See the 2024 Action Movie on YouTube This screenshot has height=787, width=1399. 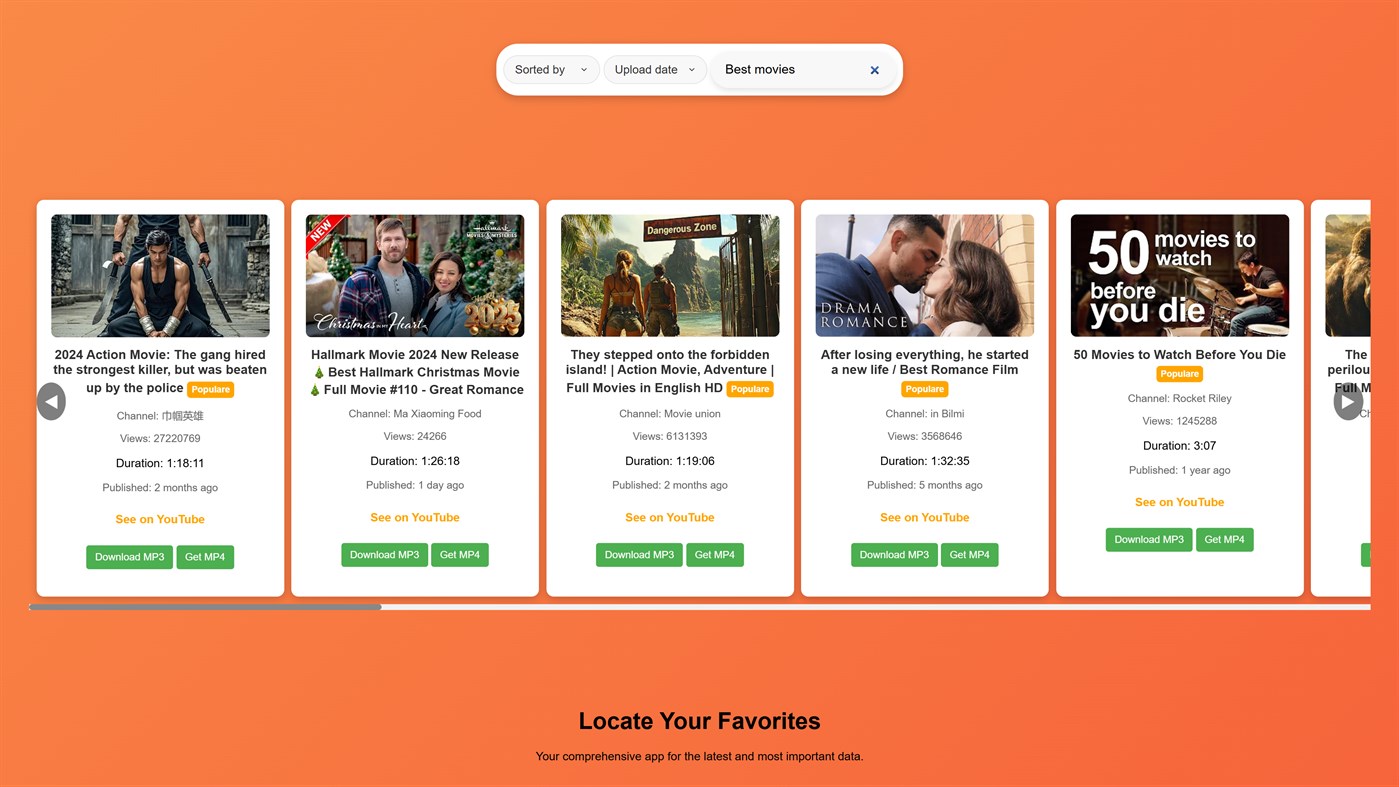click(160, 519)
